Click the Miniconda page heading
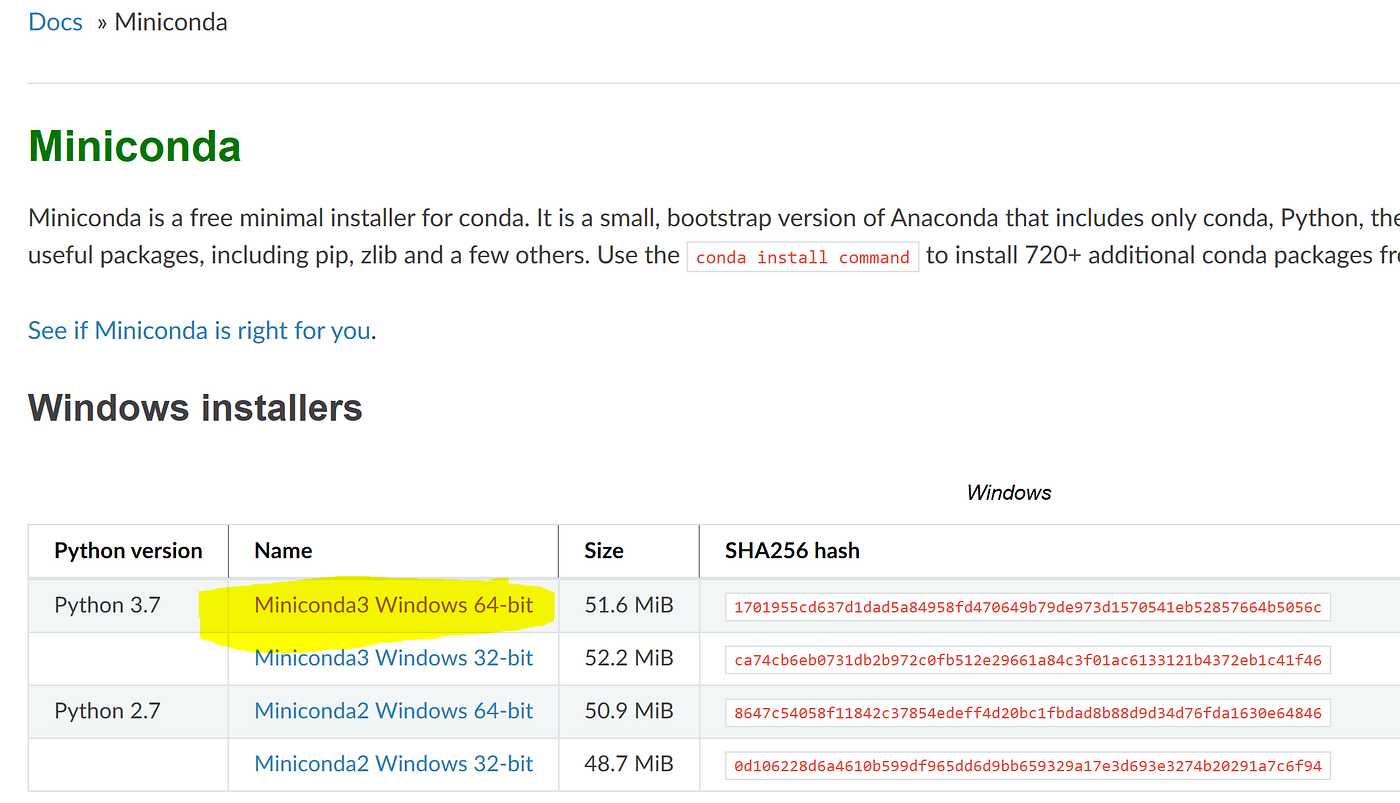Screen dimensions: 1400x803 134,146
